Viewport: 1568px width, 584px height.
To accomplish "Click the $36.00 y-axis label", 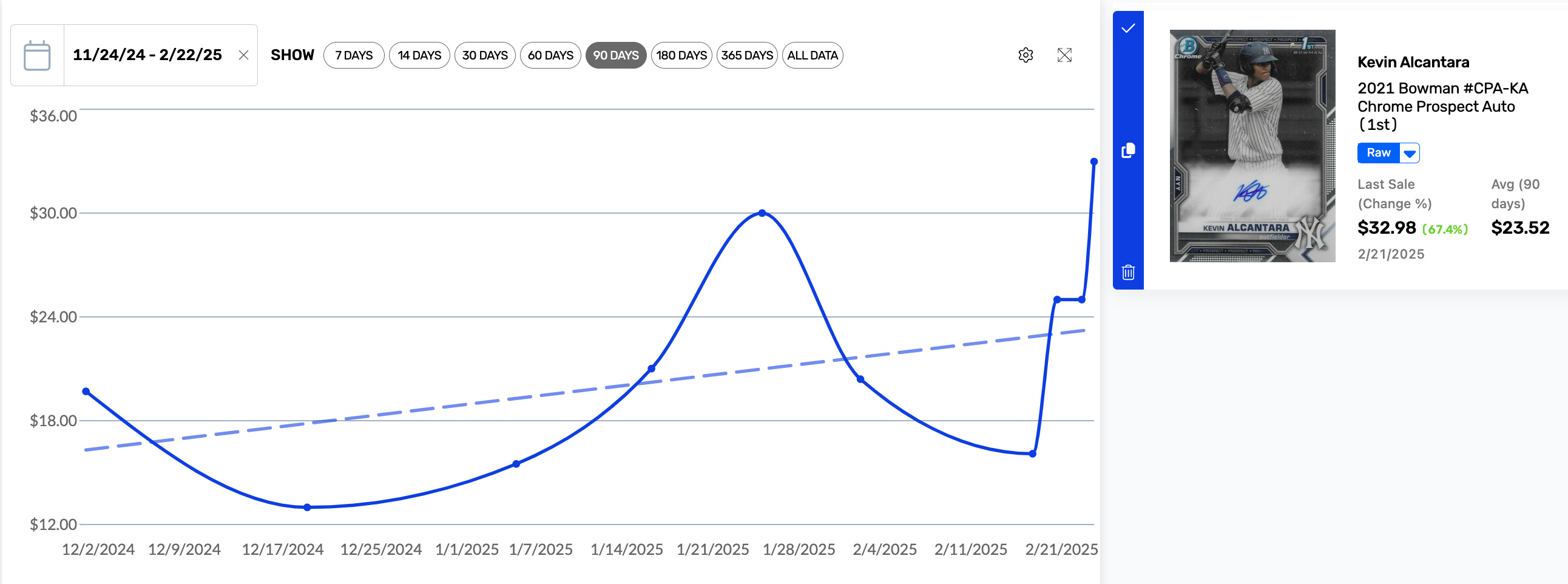I will [x=53, y=116].
